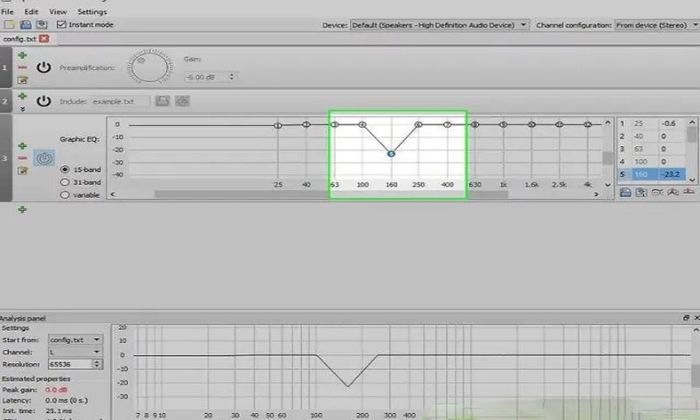Screen dimensions: 700x420
Task: Open the Settings menu
Action: click(x=92, y=12)
